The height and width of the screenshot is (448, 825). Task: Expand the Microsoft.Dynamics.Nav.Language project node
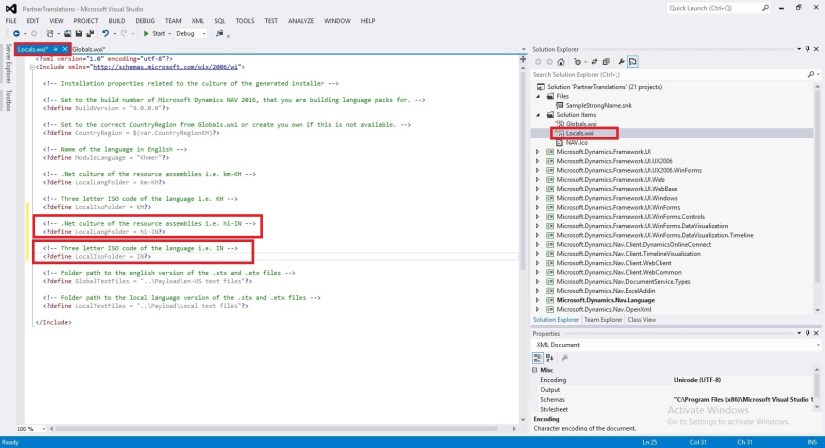537,299
